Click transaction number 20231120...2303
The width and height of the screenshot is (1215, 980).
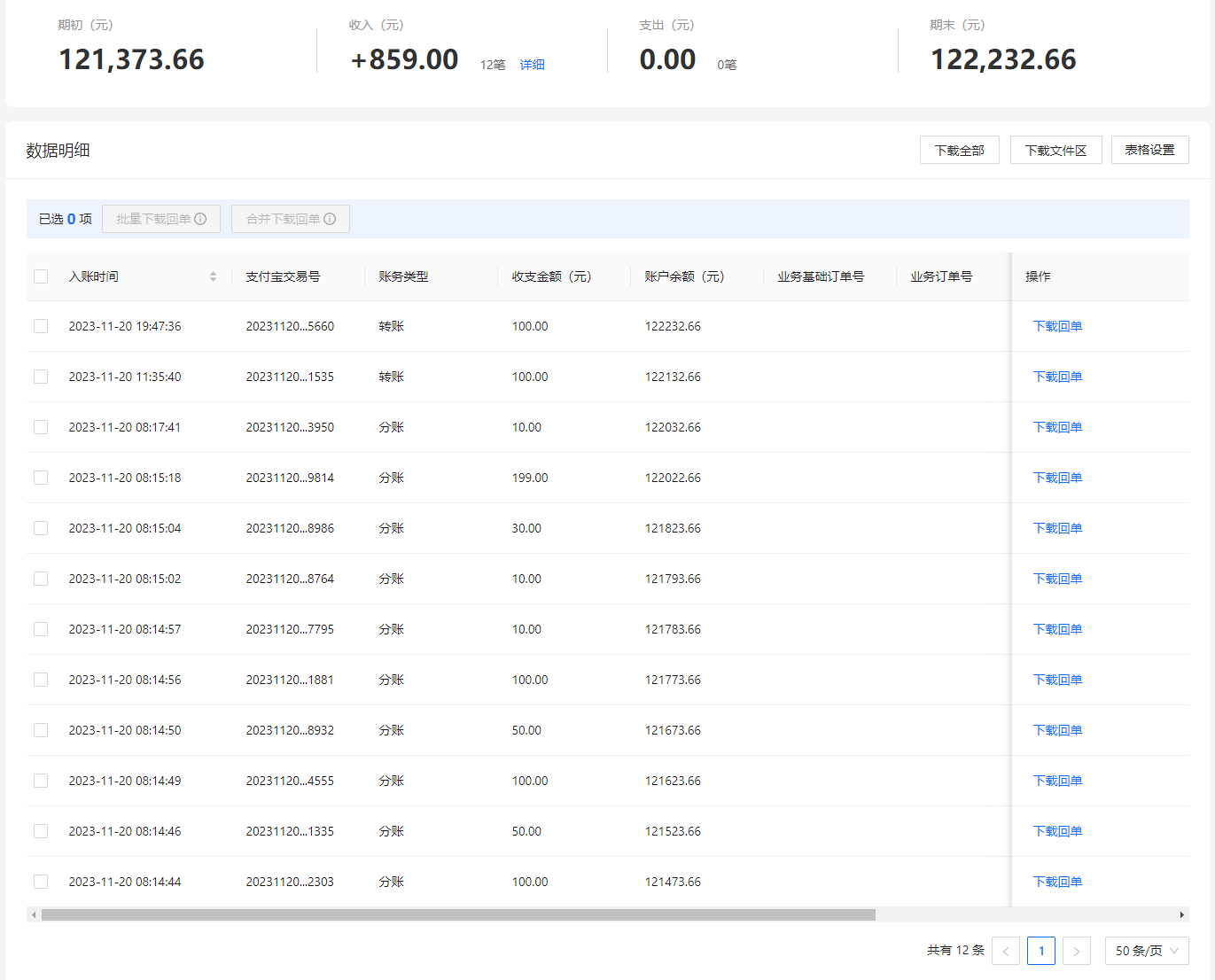(290, 882)
